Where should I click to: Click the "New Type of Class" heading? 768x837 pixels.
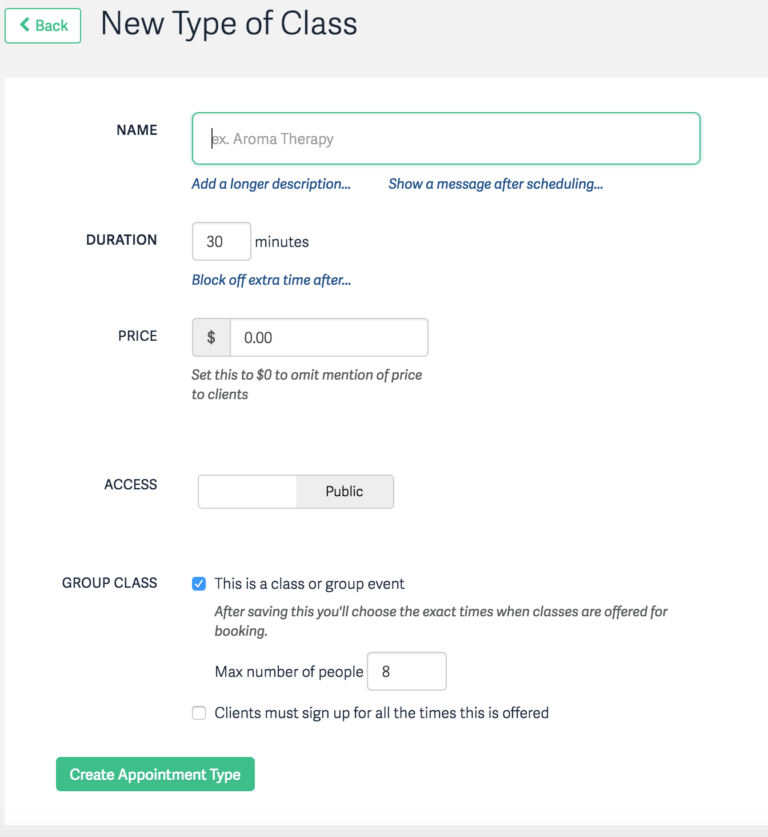pyautogui.click(x=228, y=24)
